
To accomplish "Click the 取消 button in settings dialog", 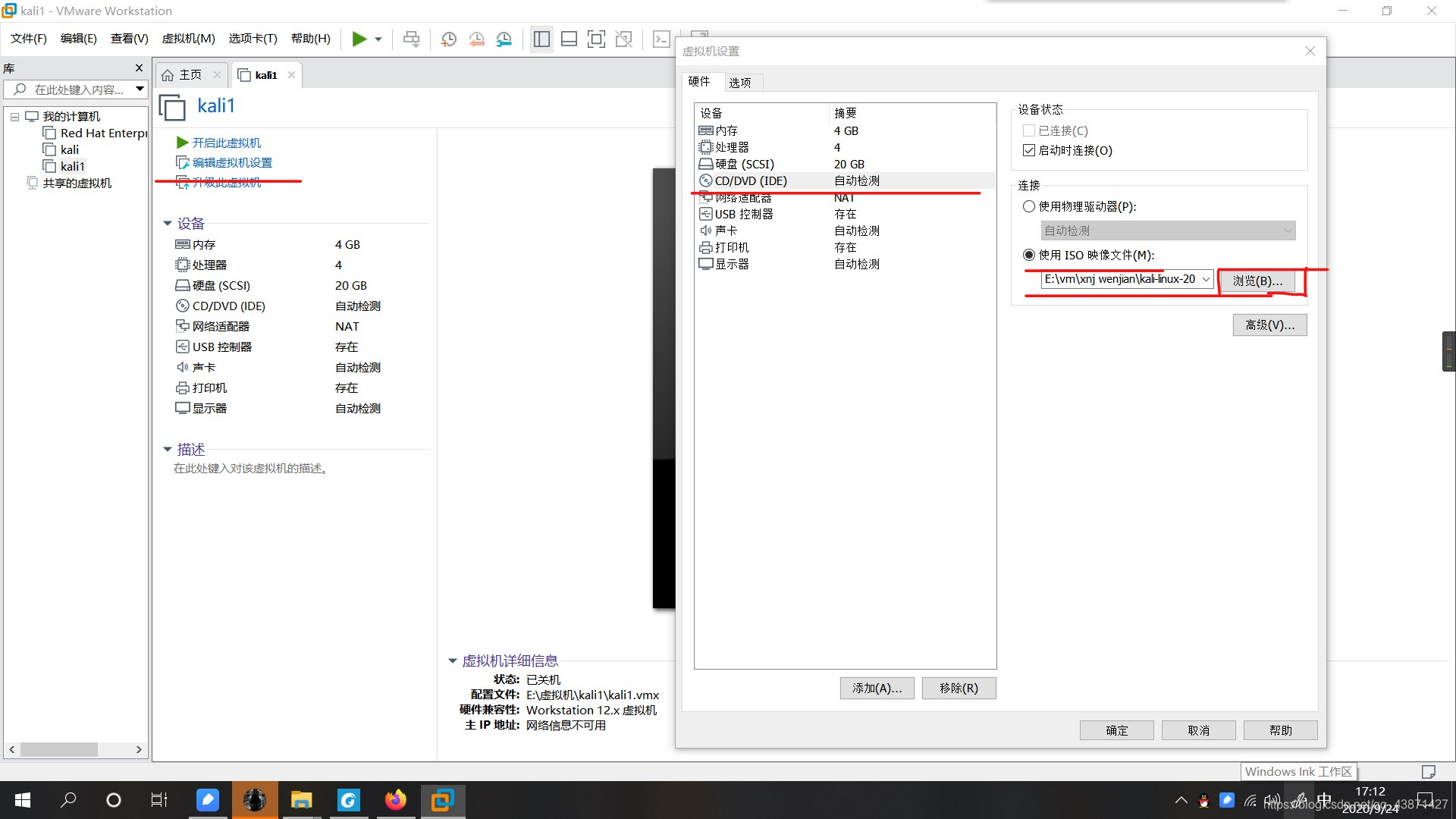I will [1198, 730].
